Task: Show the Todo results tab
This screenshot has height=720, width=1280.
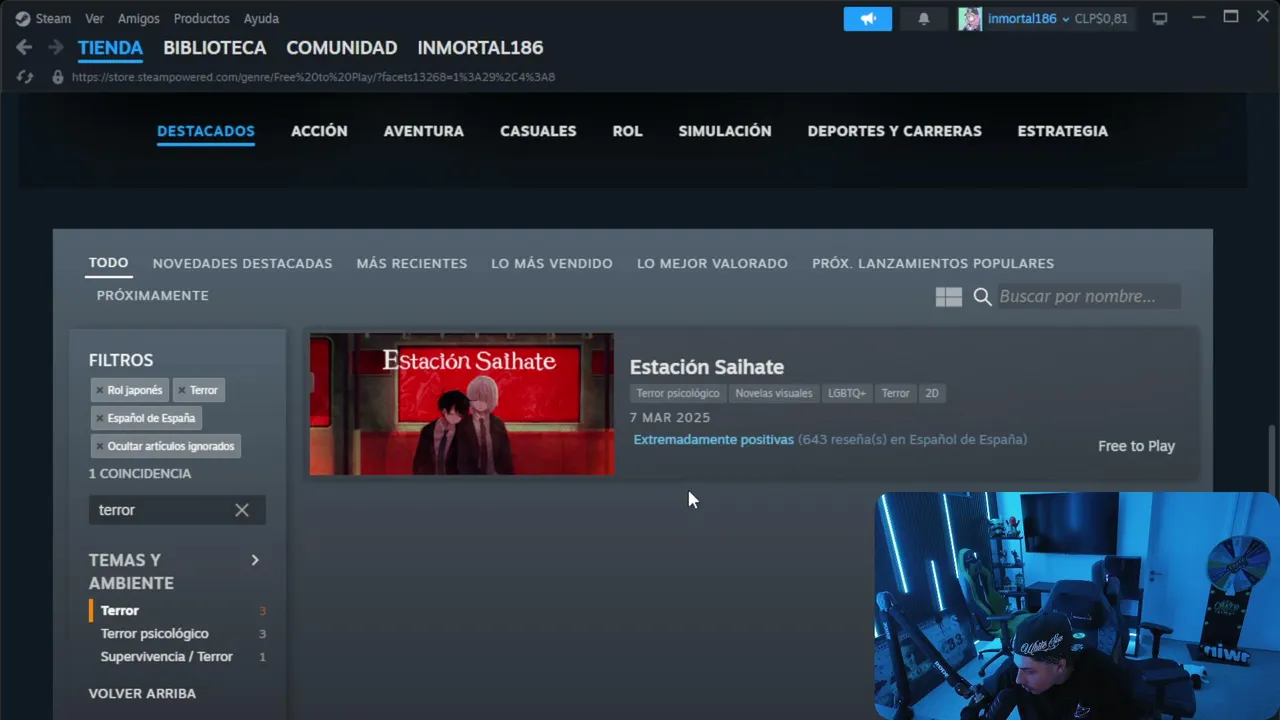Action: tap(108, 263)
